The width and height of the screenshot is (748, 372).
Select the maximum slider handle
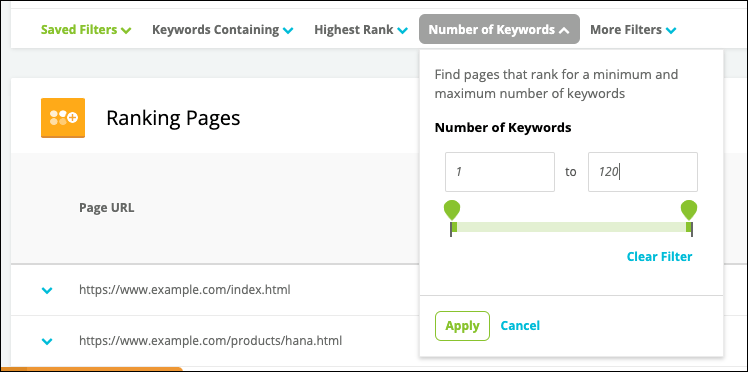[x=689, y=210]
